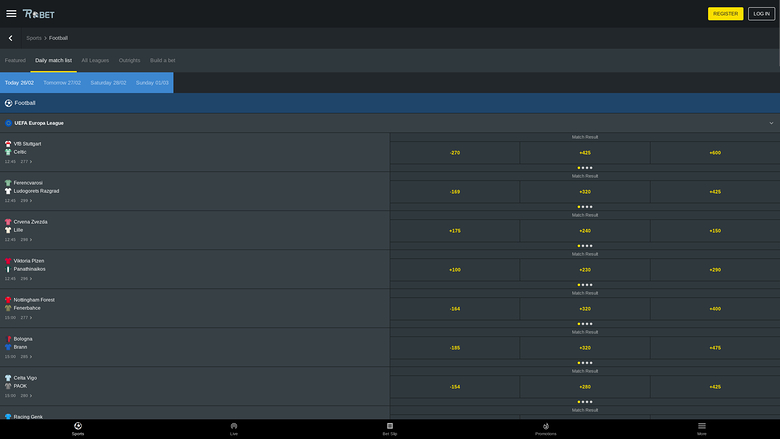The height and width of the screenshot is (439, 780).
Task: Click PAOK jersey icon
Action: [x=8, y=386]
